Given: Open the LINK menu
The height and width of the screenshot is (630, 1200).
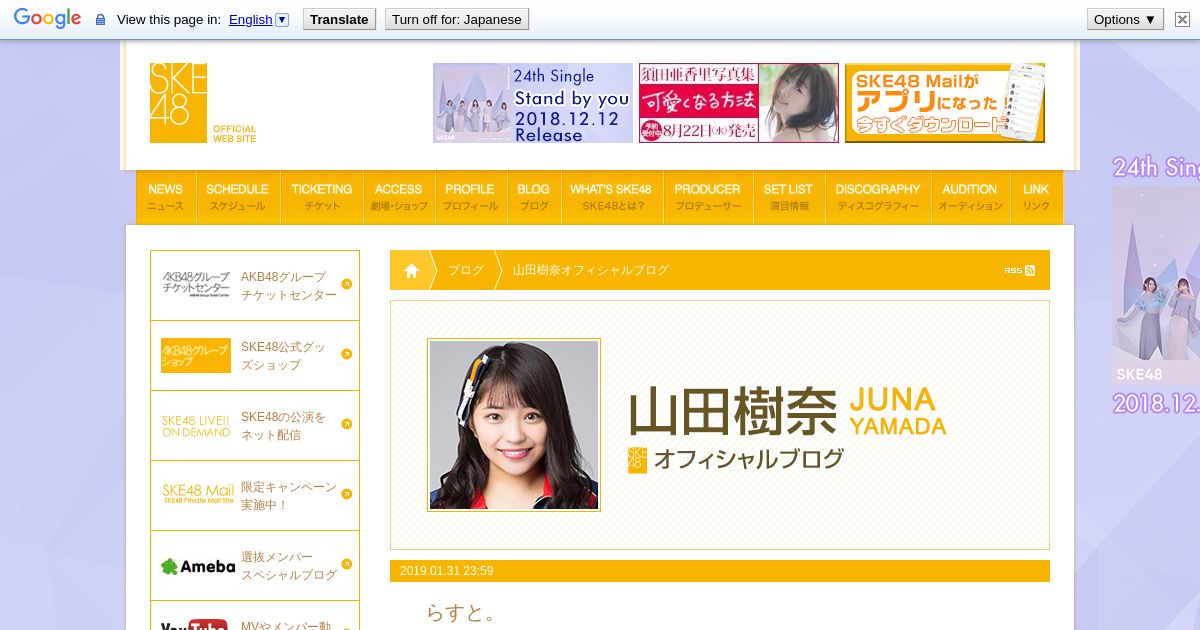Looking at the screenshot, I should 1036,197.
